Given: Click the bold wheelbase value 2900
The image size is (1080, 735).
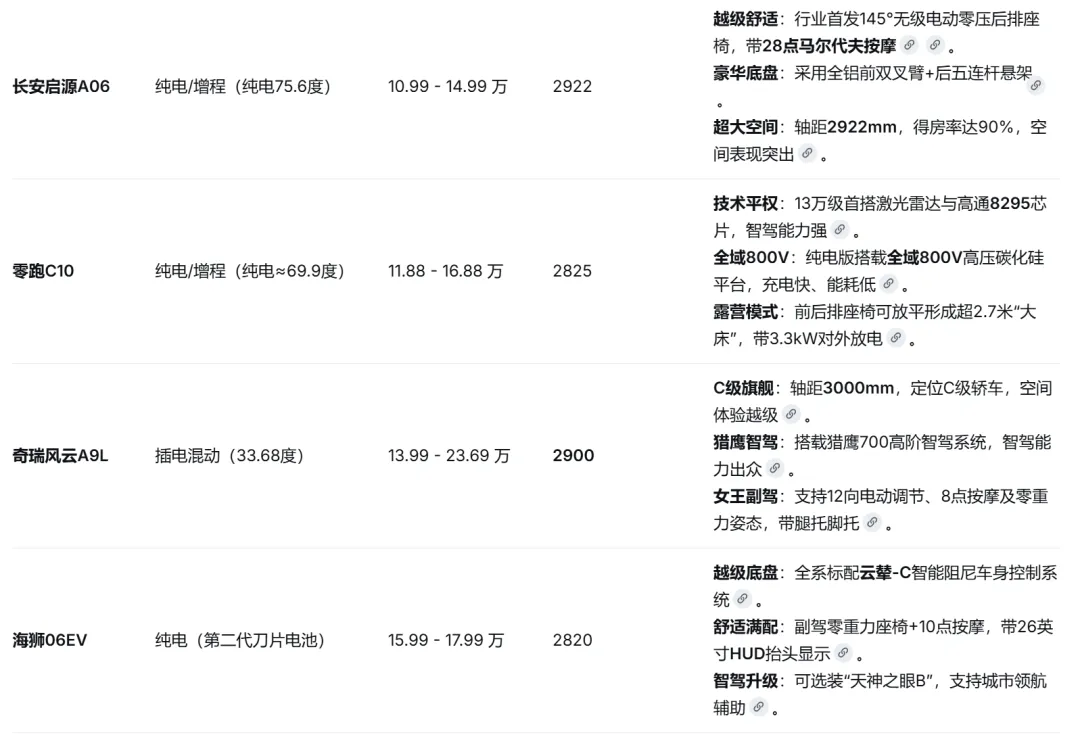Looking at the screenshot, I should pos(573,455).
